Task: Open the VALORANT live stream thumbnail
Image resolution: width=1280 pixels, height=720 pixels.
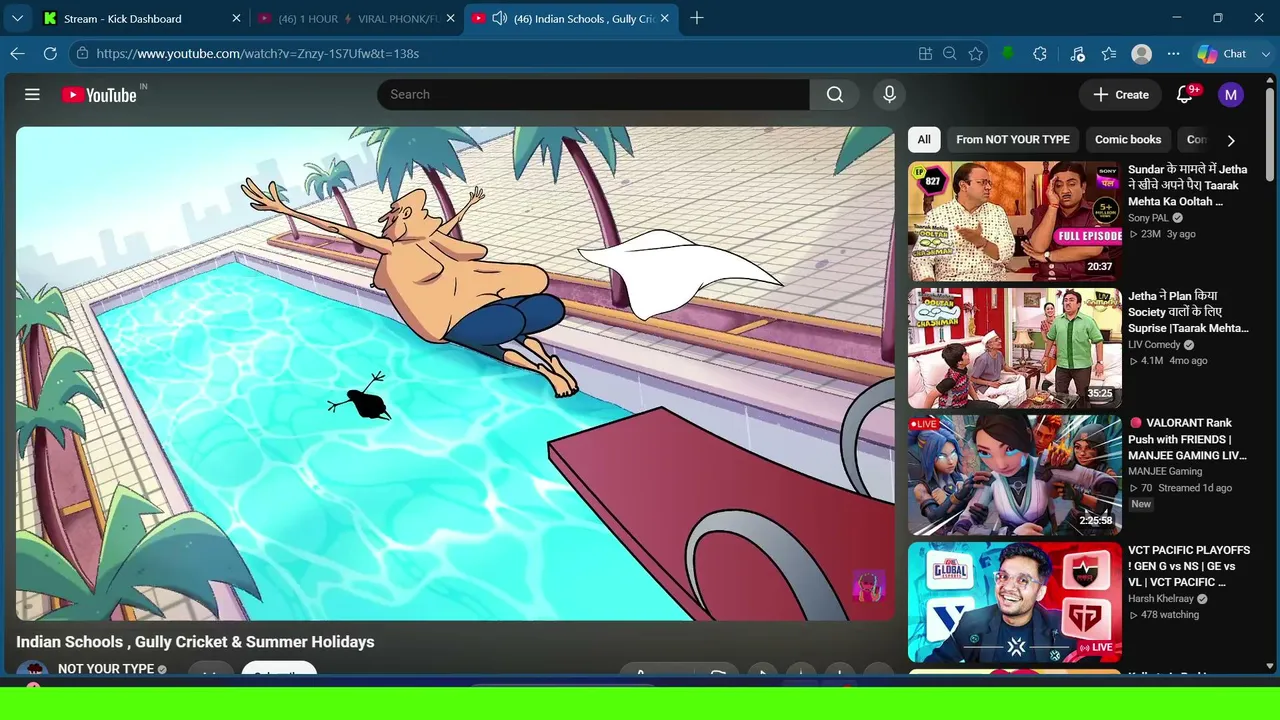Action: click(1014, 475)
